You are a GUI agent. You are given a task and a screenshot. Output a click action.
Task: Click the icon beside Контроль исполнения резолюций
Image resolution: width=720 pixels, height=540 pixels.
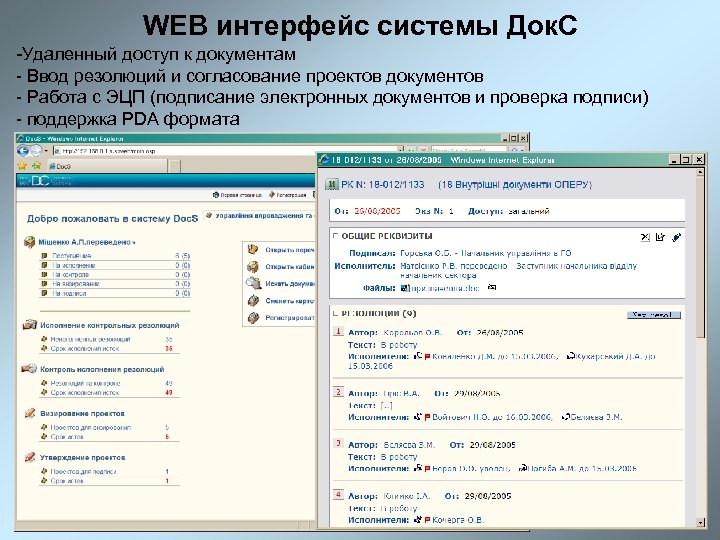[29, 369]
